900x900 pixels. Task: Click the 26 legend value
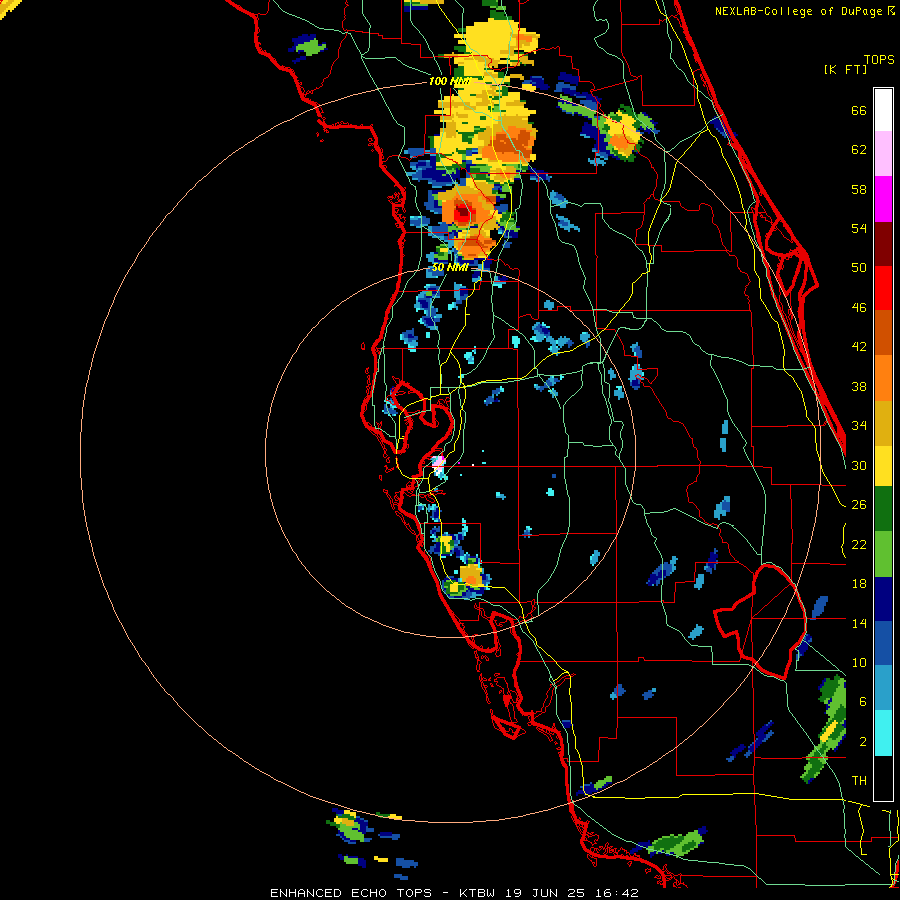coord(859,505)
